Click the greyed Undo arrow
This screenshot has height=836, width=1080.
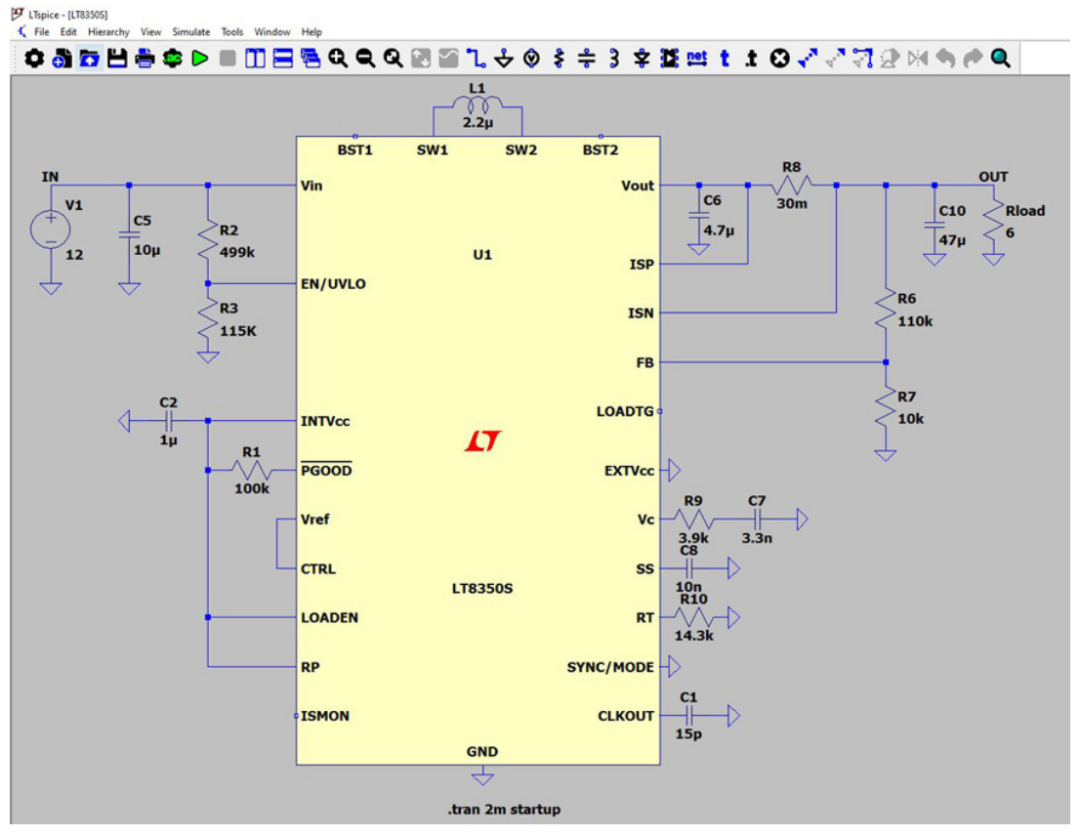pyautogui.click(x=946, y=59)
